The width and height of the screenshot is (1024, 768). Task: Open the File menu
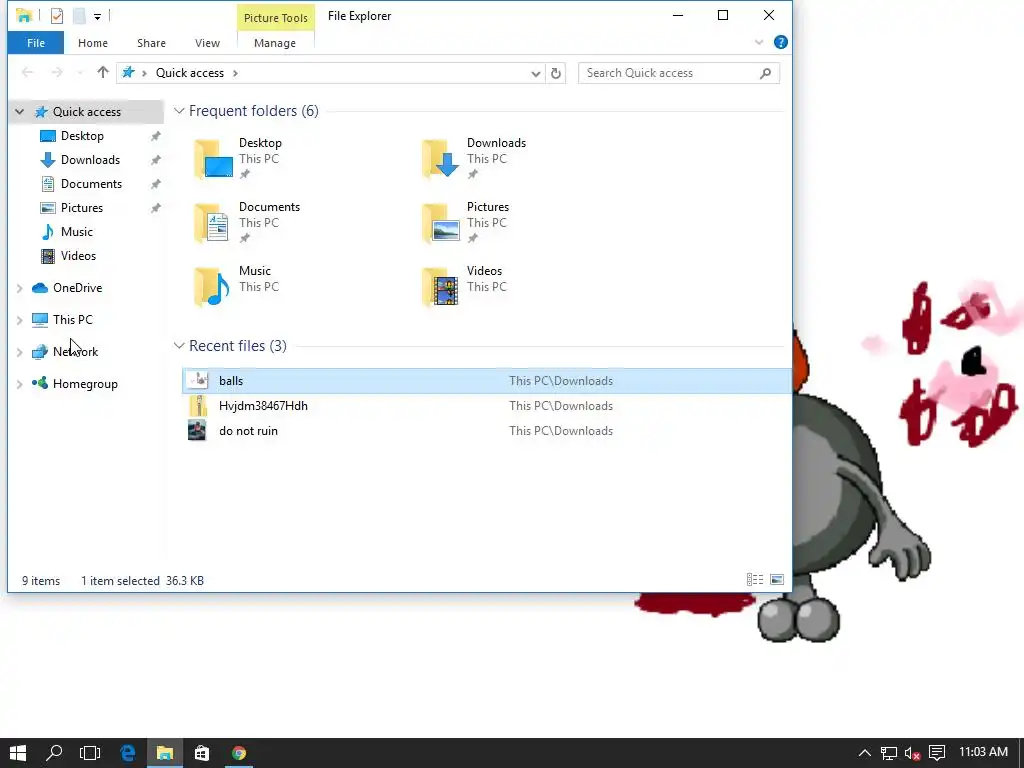coord(36,43)
